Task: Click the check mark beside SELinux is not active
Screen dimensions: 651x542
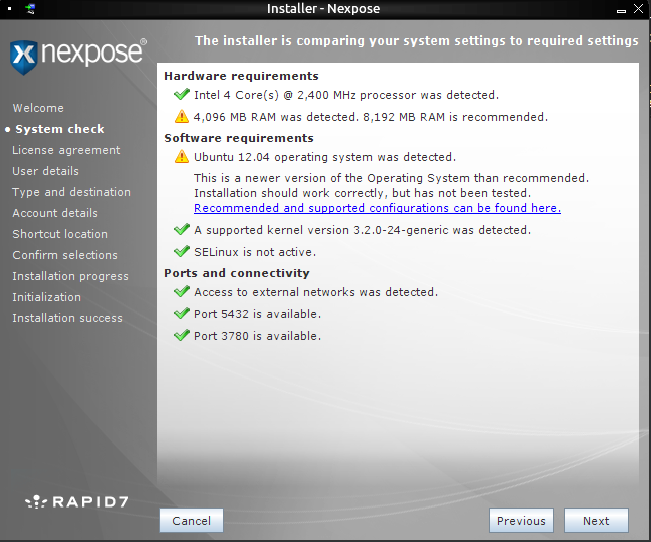Action: pyautogui.click(x=181, y=251)
